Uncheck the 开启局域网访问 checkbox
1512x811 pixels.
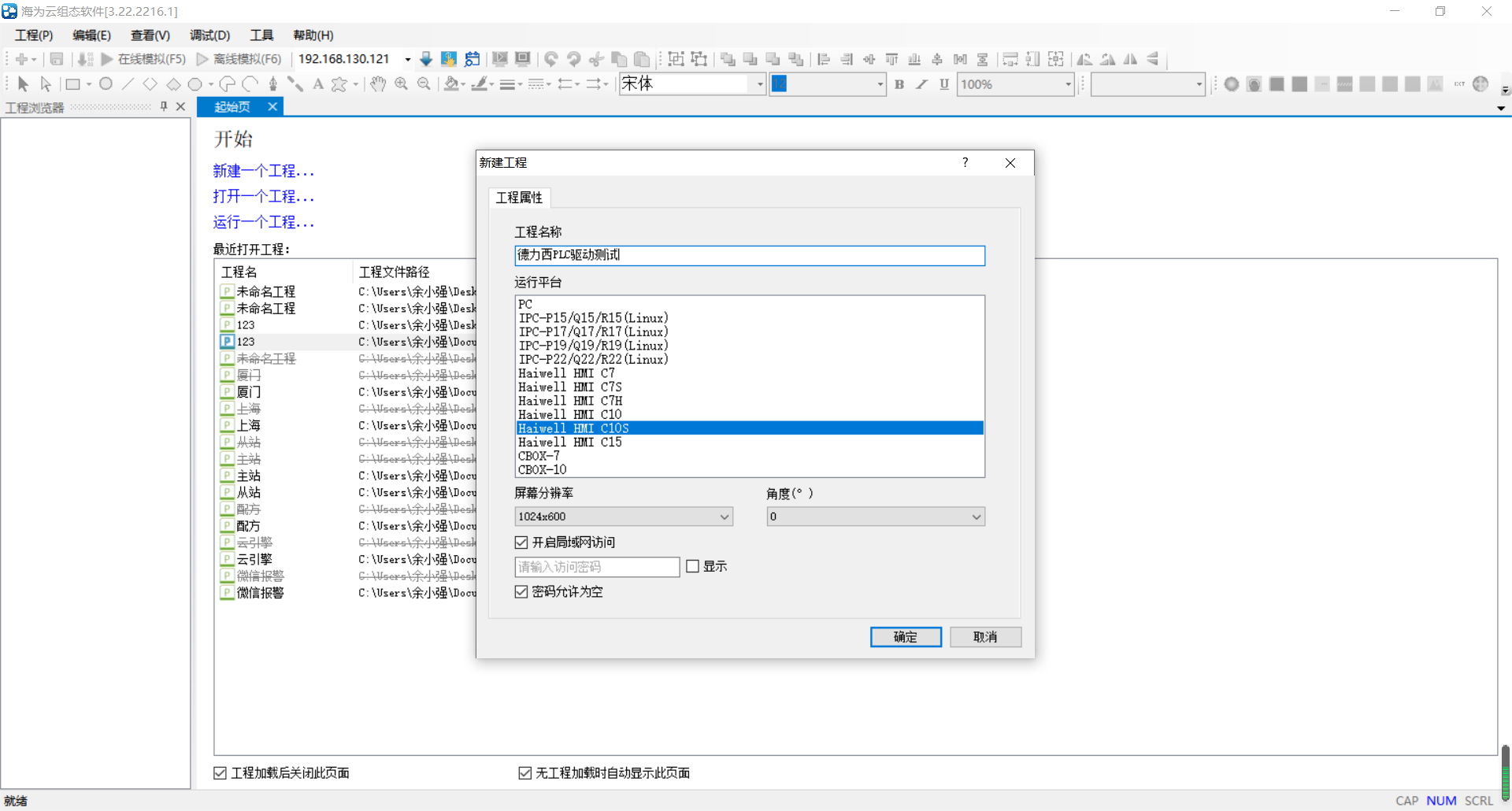pyautogui.click(x=521, y=543)
